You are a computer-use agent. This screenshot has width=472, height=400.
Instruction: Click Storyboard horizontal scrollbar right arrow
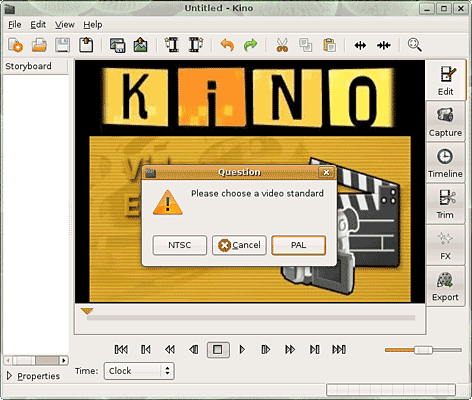coord(64,360)
